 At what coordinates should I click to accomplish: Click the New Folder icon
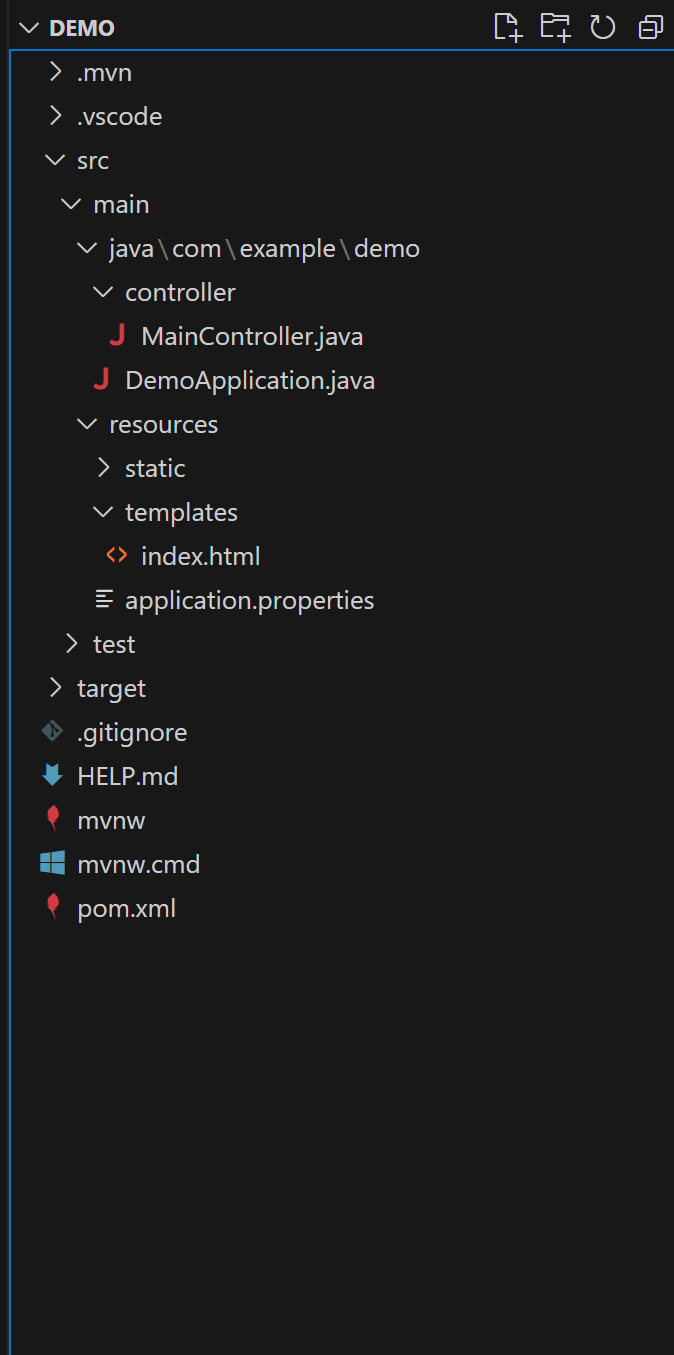pyautogui.click(x=555, y=27)
